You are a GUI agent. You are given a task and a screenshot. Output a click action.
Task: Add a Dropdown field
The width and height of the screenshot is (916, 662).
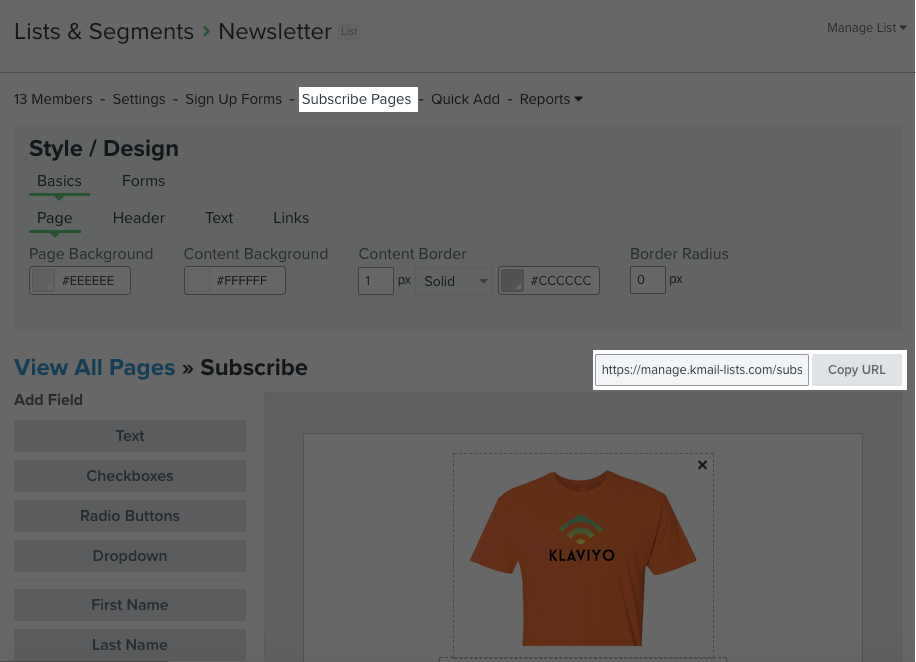(130, 556)
